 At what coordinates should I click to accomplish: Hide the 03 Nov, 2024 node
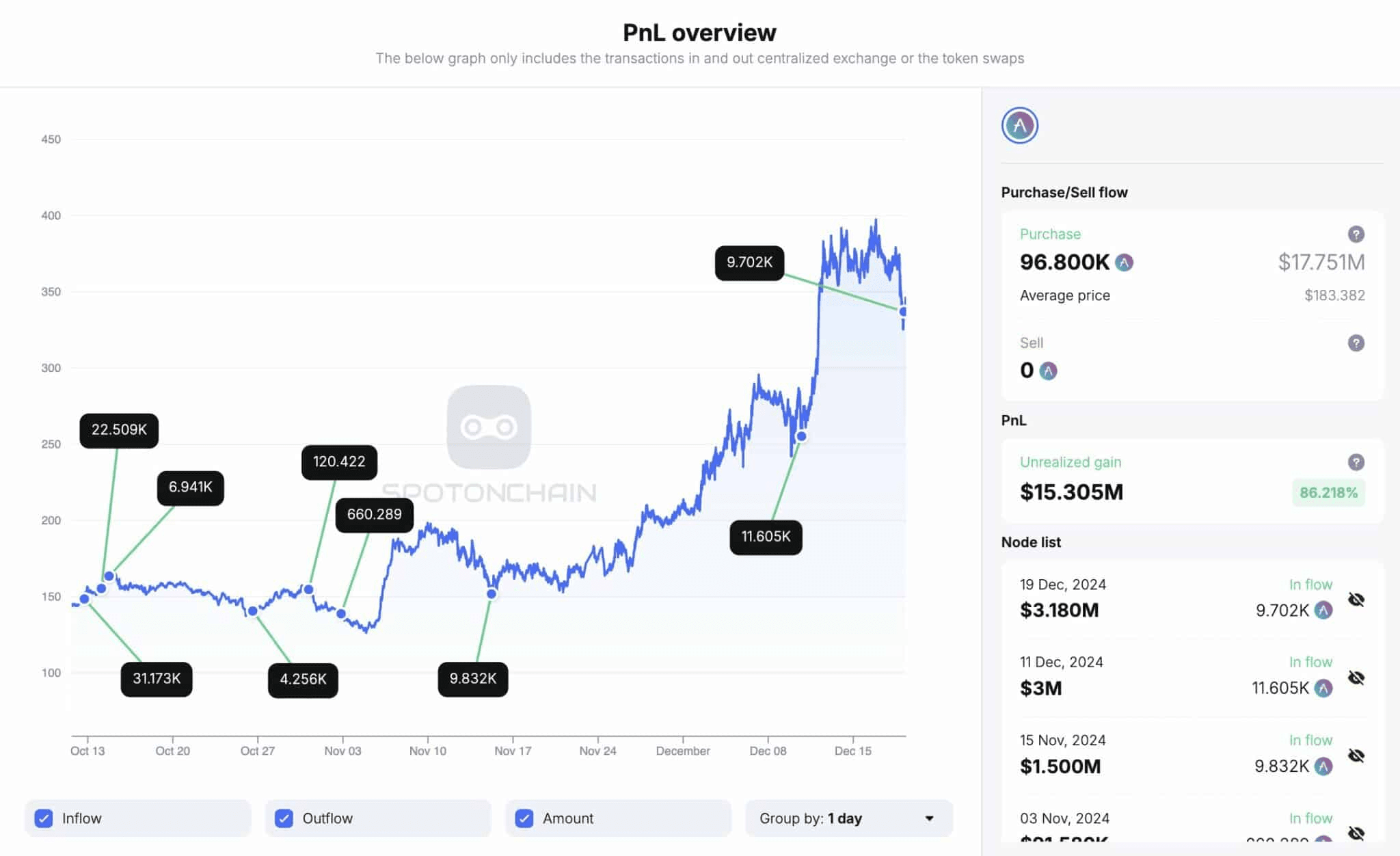pos(1356,833)
